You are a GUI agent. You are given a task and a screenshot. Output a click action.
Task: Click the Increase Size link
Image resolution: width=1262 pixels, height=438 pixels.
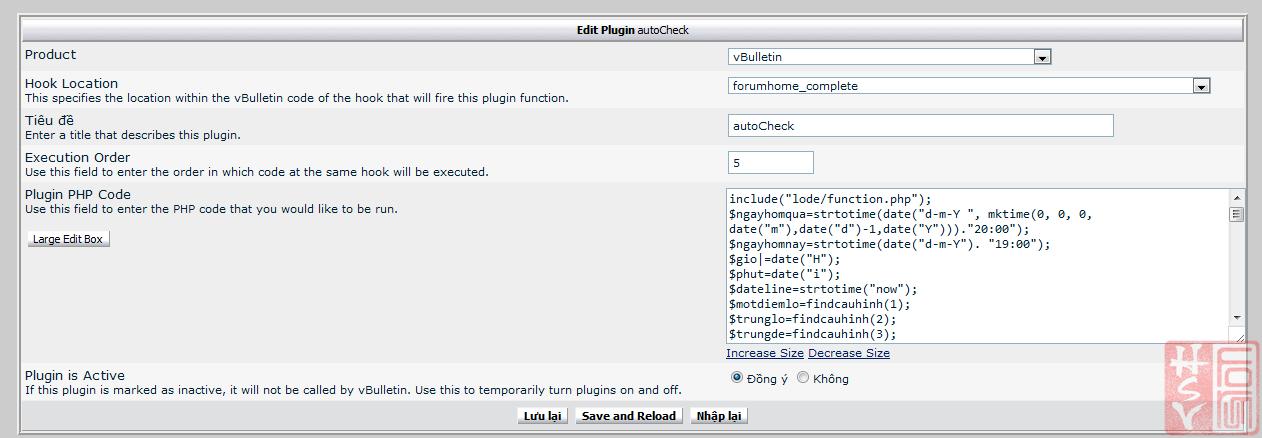(765, 353)
